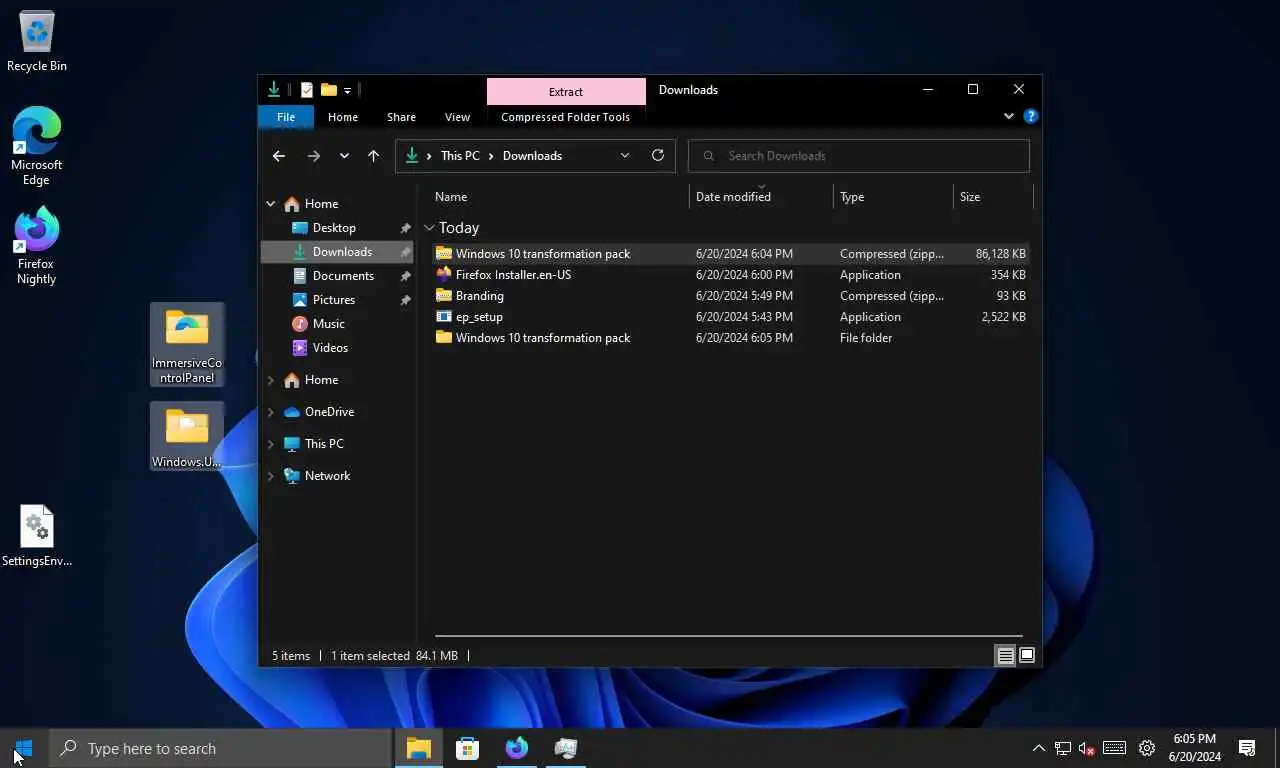Open the Recycle Bin desktop icon
1280x768 pixels.
coord(37,41)
